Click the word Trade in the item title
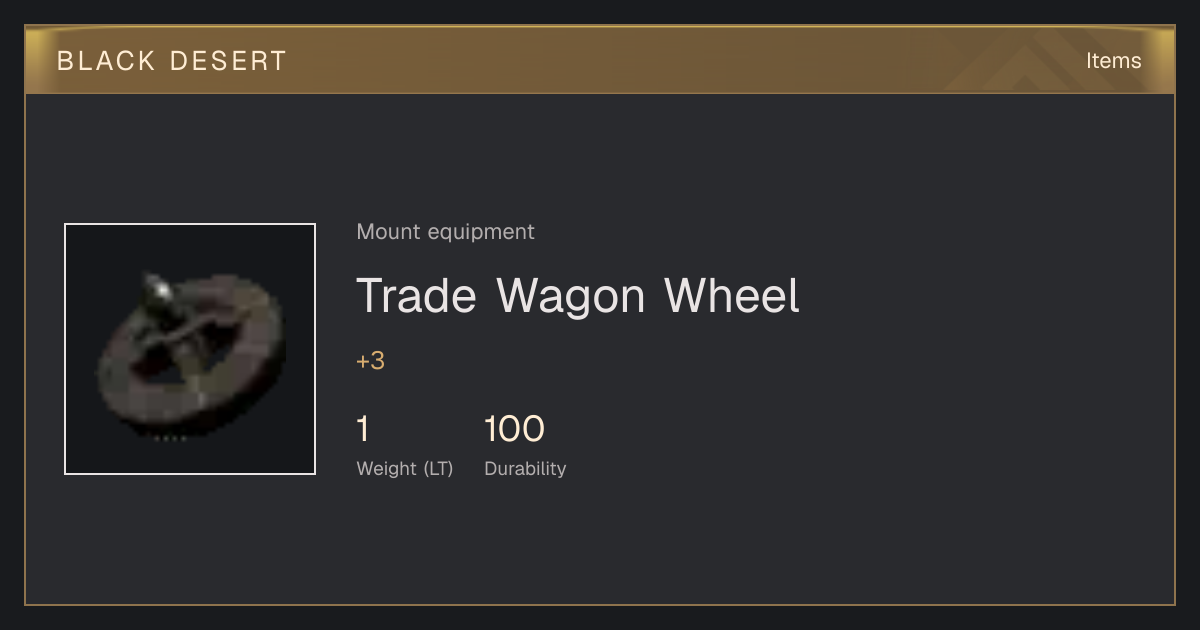The height and width of the screenshot is (630, 1200). click(418, 296)
